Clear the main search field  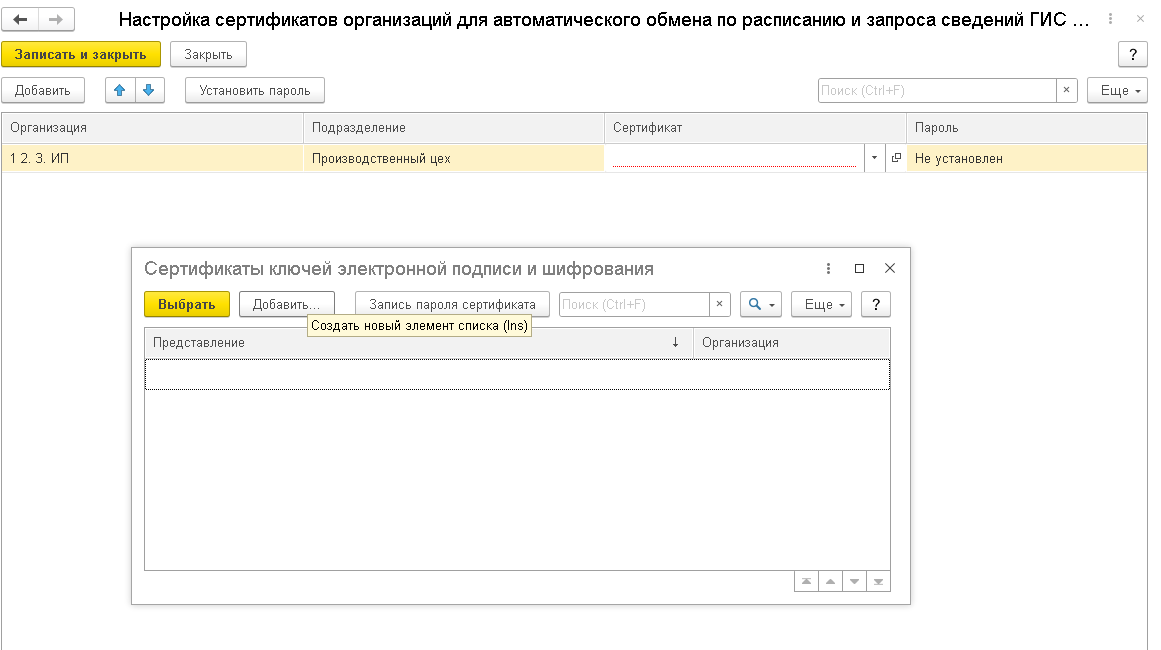pos(1066,90)
